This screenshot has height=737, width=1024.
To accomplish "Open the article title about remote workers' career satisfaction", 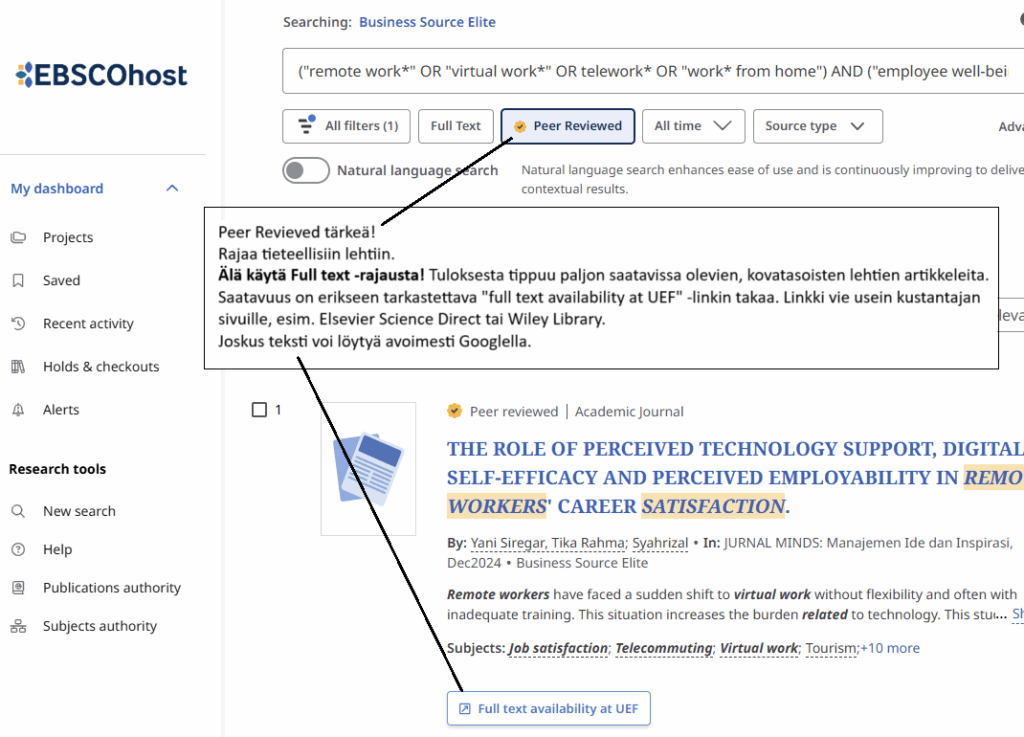I will point(735,477).
